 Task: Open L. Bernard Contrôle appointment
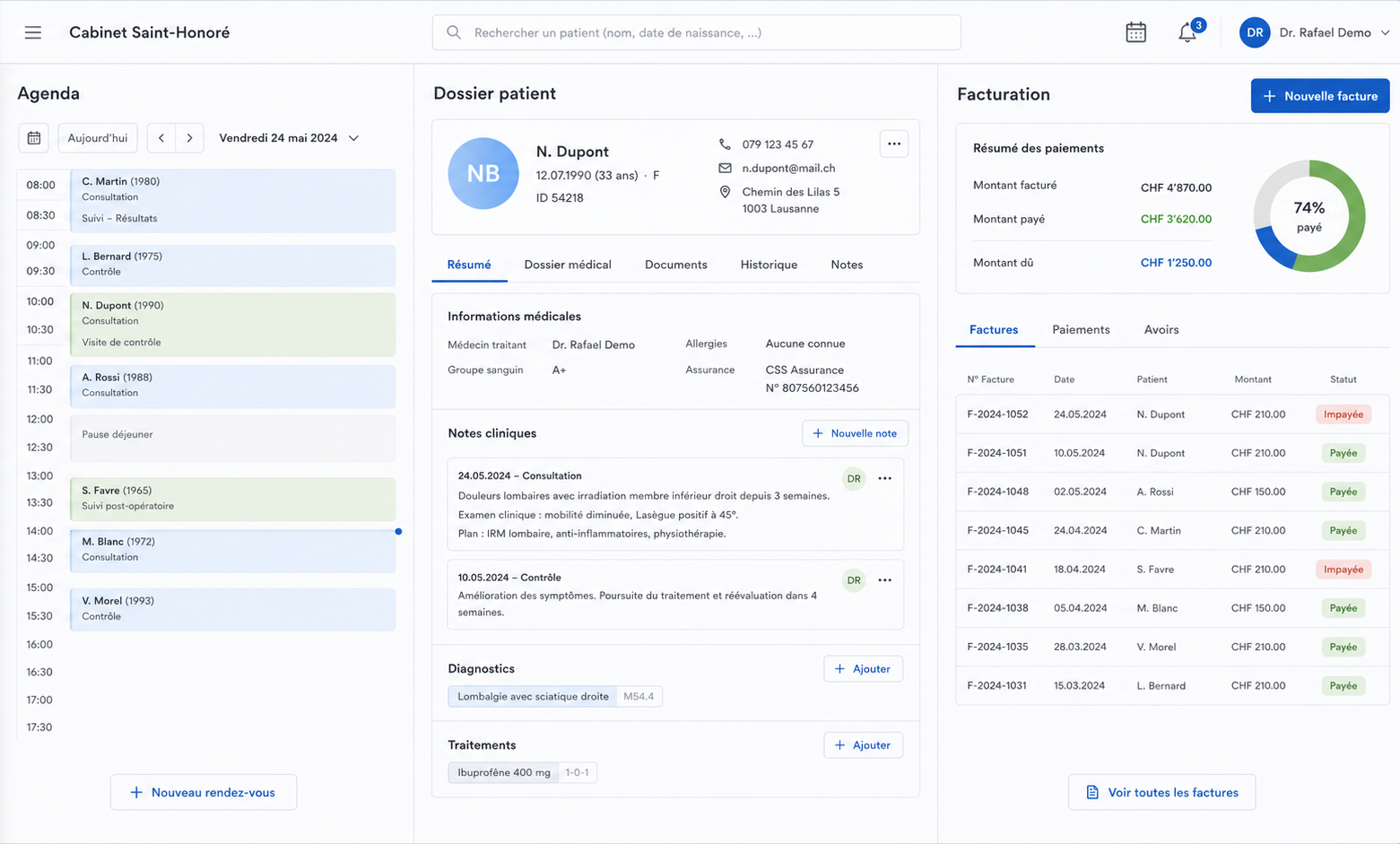(x=233, y=265)
